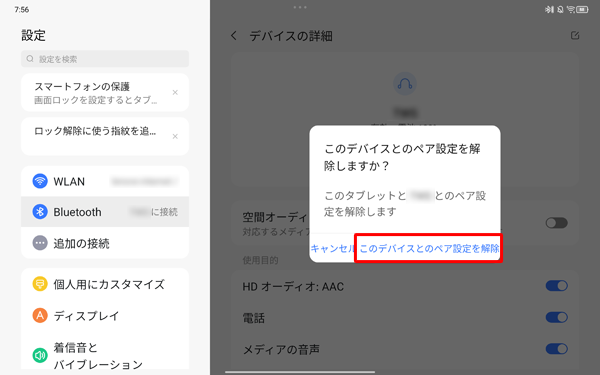Tap the green speaker sound icon
The height and width of the screenshot is (375, 600).
click(40, 355)
